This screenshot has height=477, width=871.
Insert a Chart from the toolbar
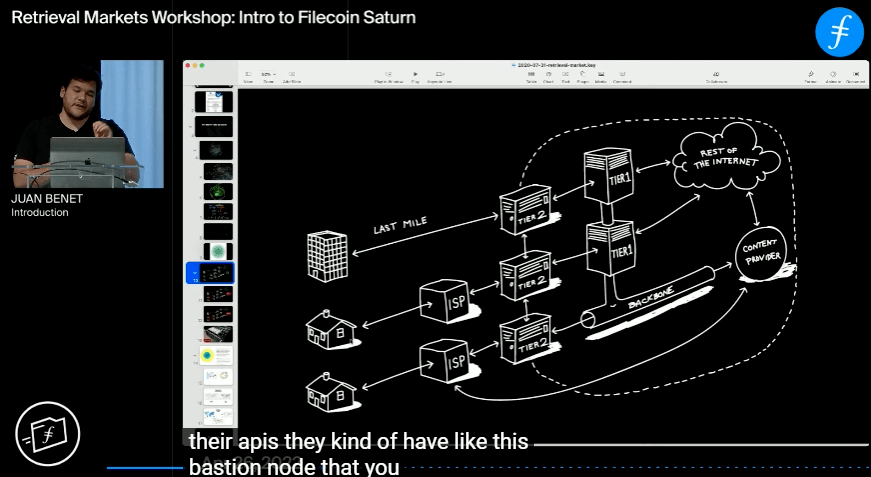click(548, 75)
